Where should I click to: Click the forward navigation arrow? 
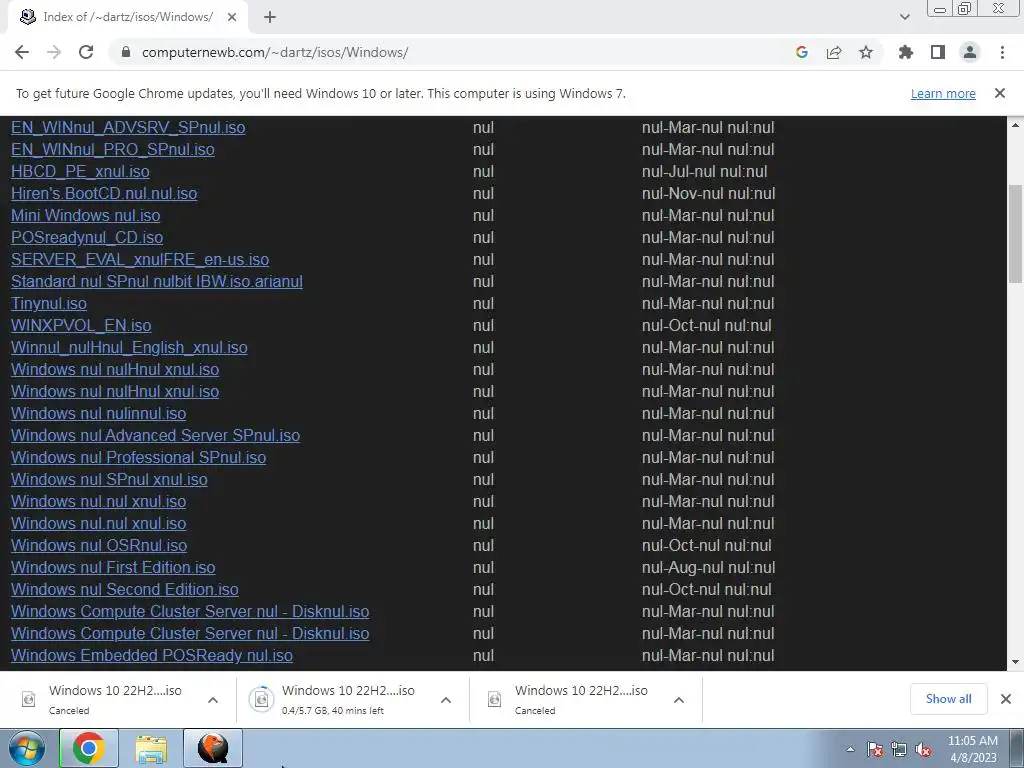[54, 52]
